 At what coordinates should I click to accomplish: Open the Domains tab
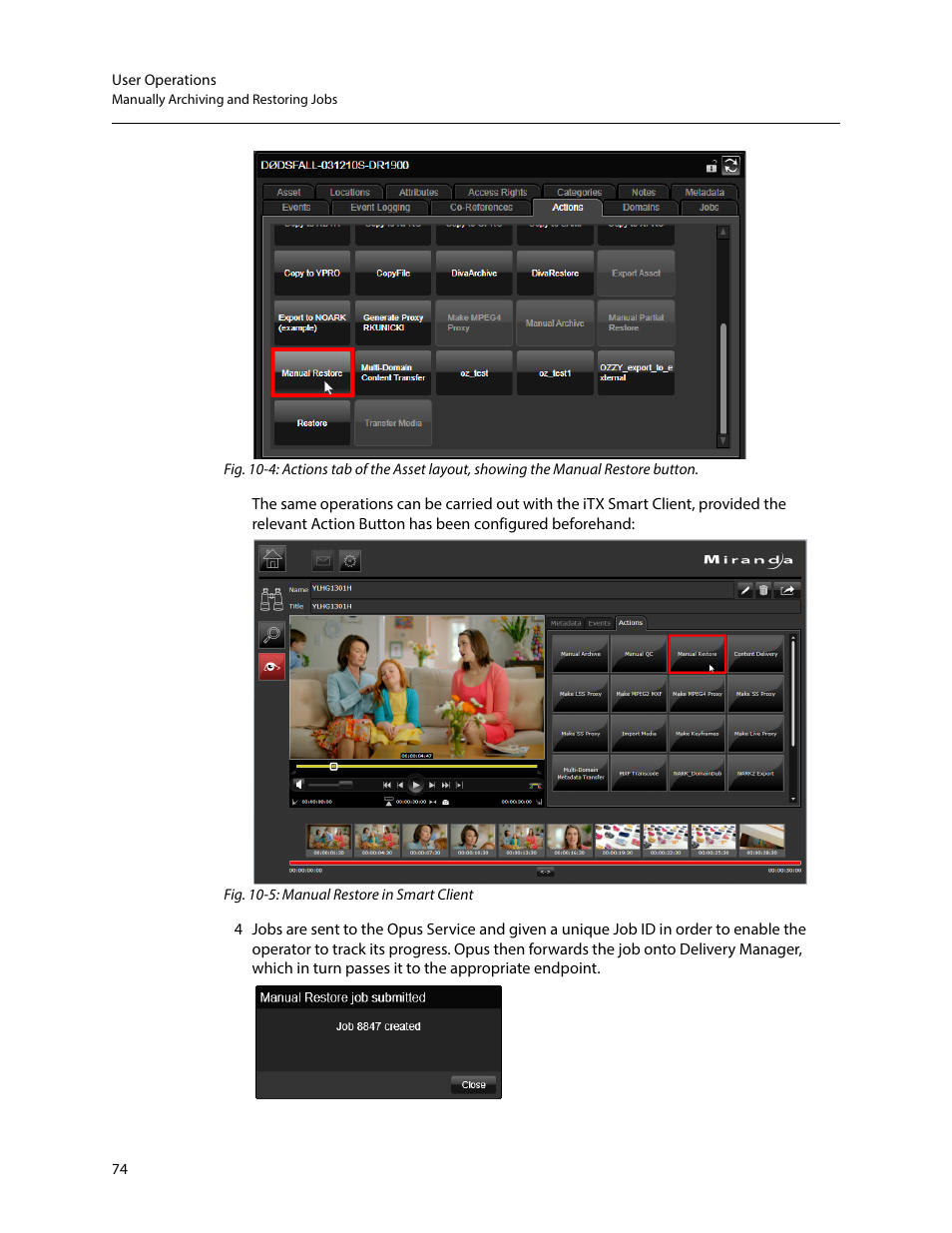coord(641,208)
